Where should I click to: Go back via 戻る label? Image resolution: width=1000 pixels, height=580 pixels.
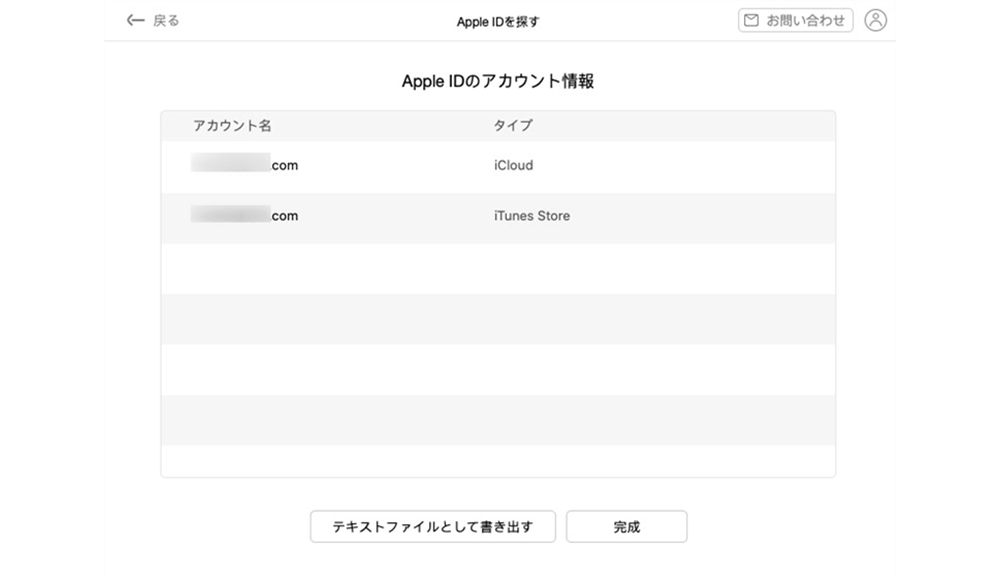166,20
